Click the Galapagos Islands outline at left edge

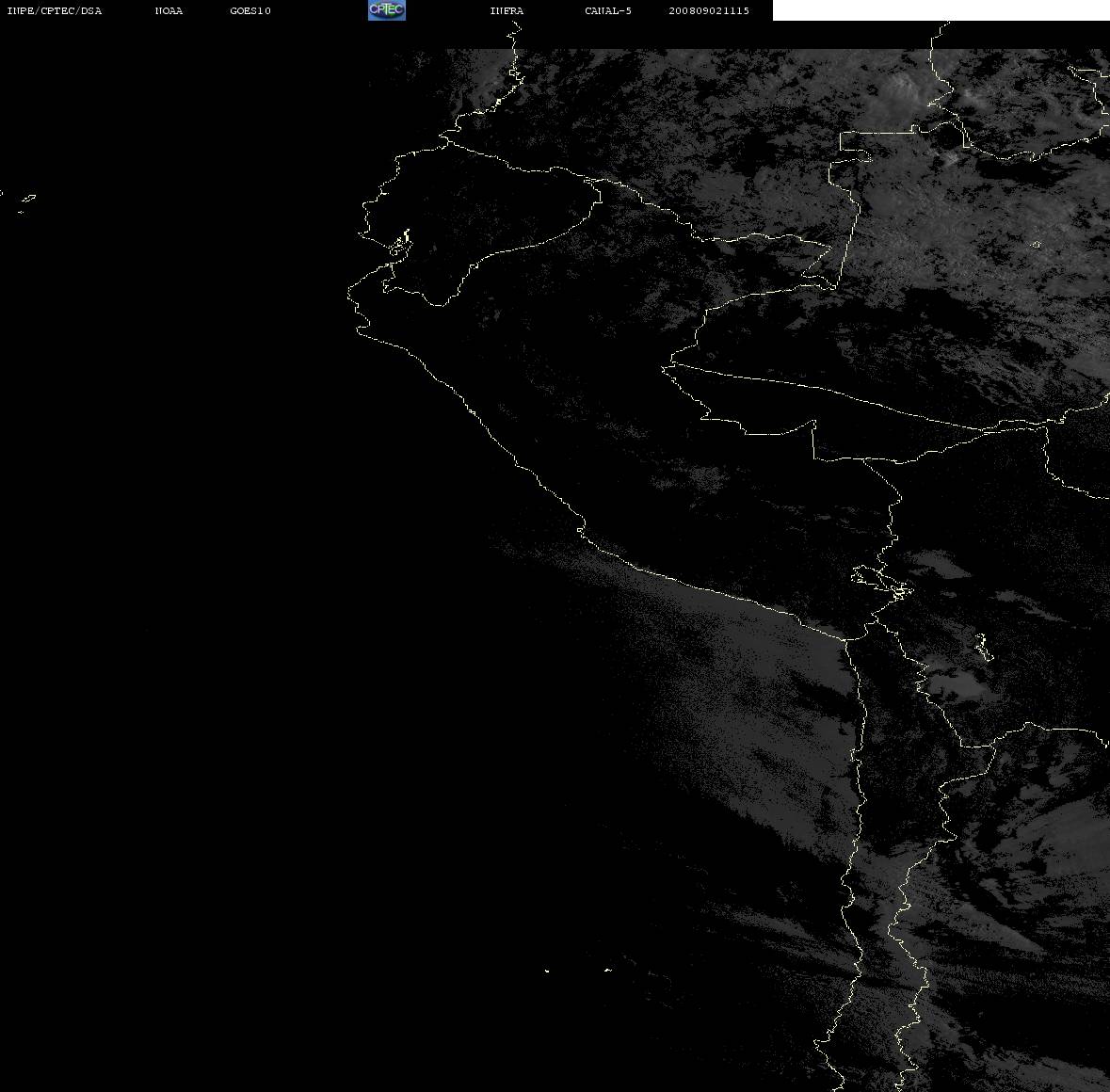pos(25,202)
